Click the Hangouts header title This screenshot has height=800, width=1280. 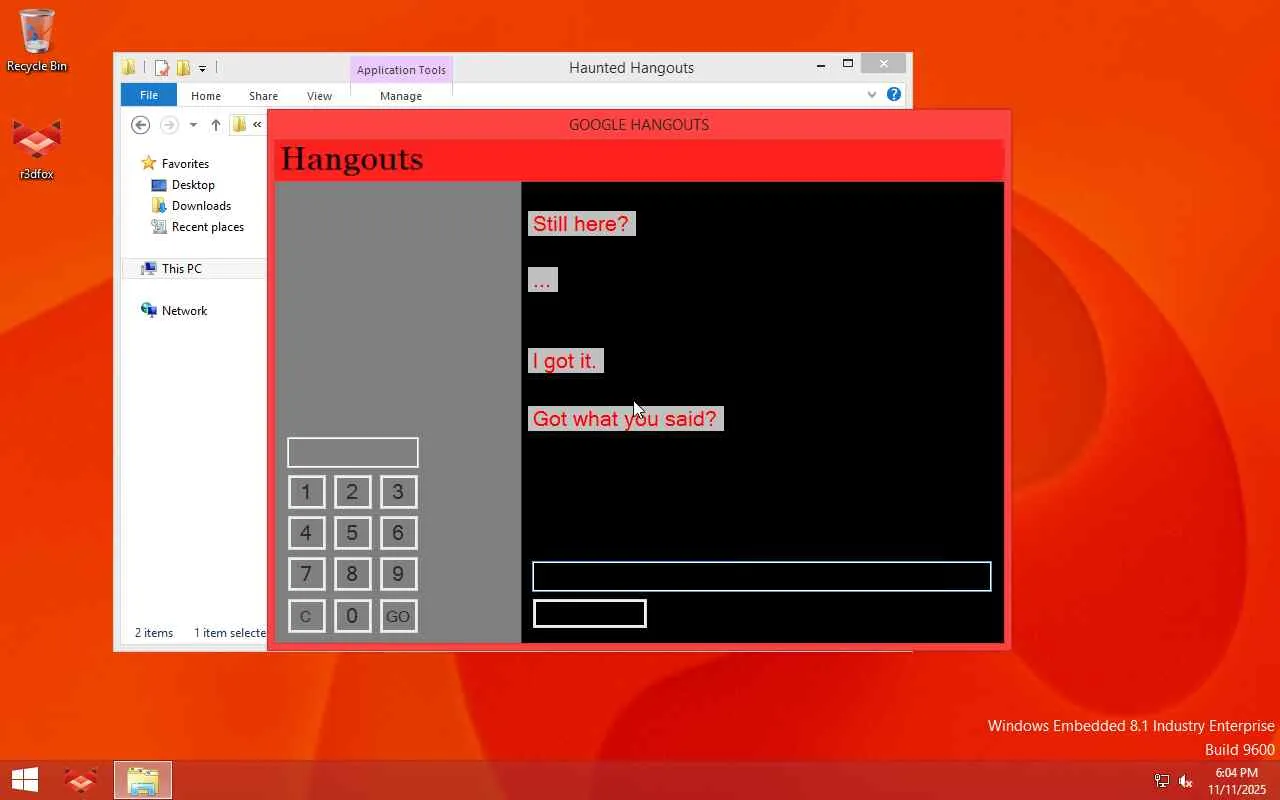[x=352, y=159]
